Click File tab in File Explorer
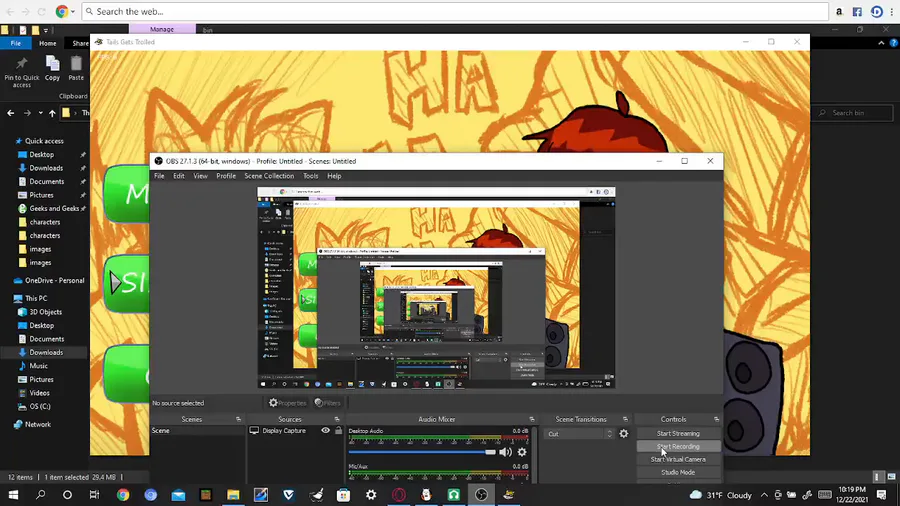 (15, 43)
